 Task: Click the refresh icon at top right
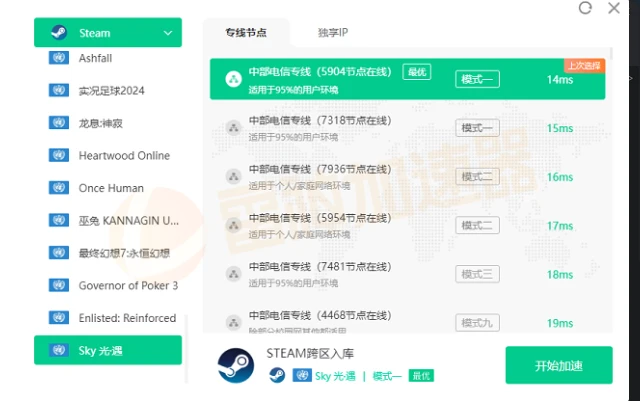point(585,8)
